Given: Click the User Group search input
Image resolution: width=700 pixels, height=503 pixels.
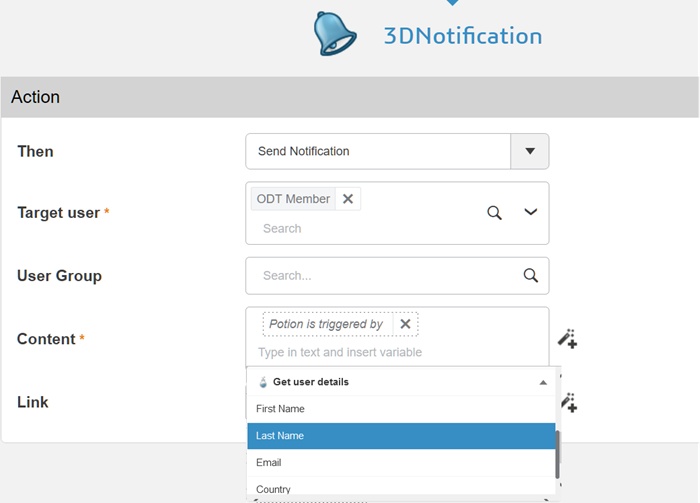Looking at the screenshot, I should coord(385,276).
